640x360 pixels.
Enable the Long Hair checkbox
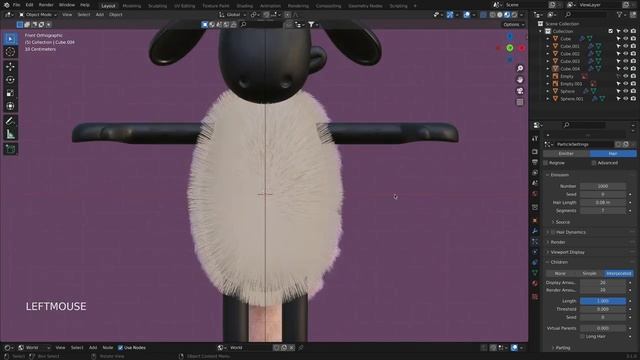pos(582,336)
